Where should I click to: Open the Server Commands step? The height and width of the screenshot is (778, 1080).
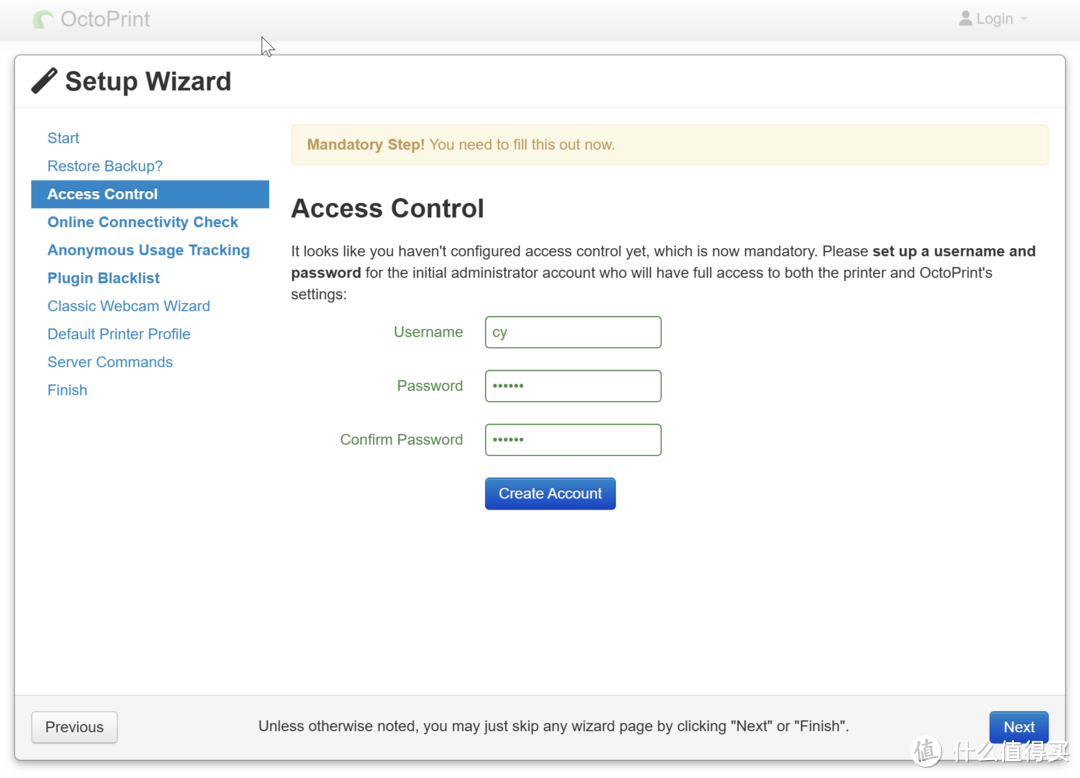tap(110, 362)
